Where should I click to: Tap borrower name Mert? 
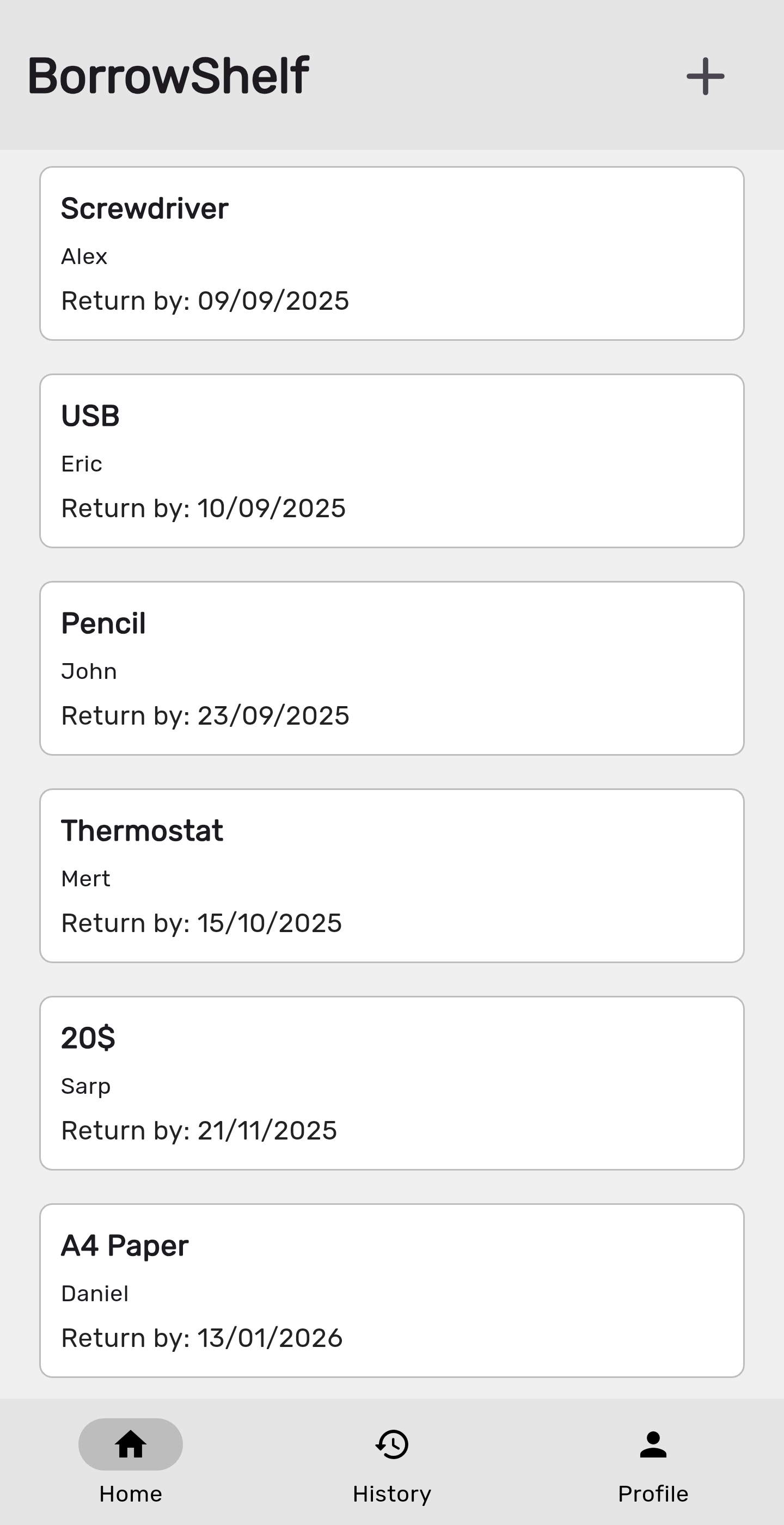[x=86, y=879]
